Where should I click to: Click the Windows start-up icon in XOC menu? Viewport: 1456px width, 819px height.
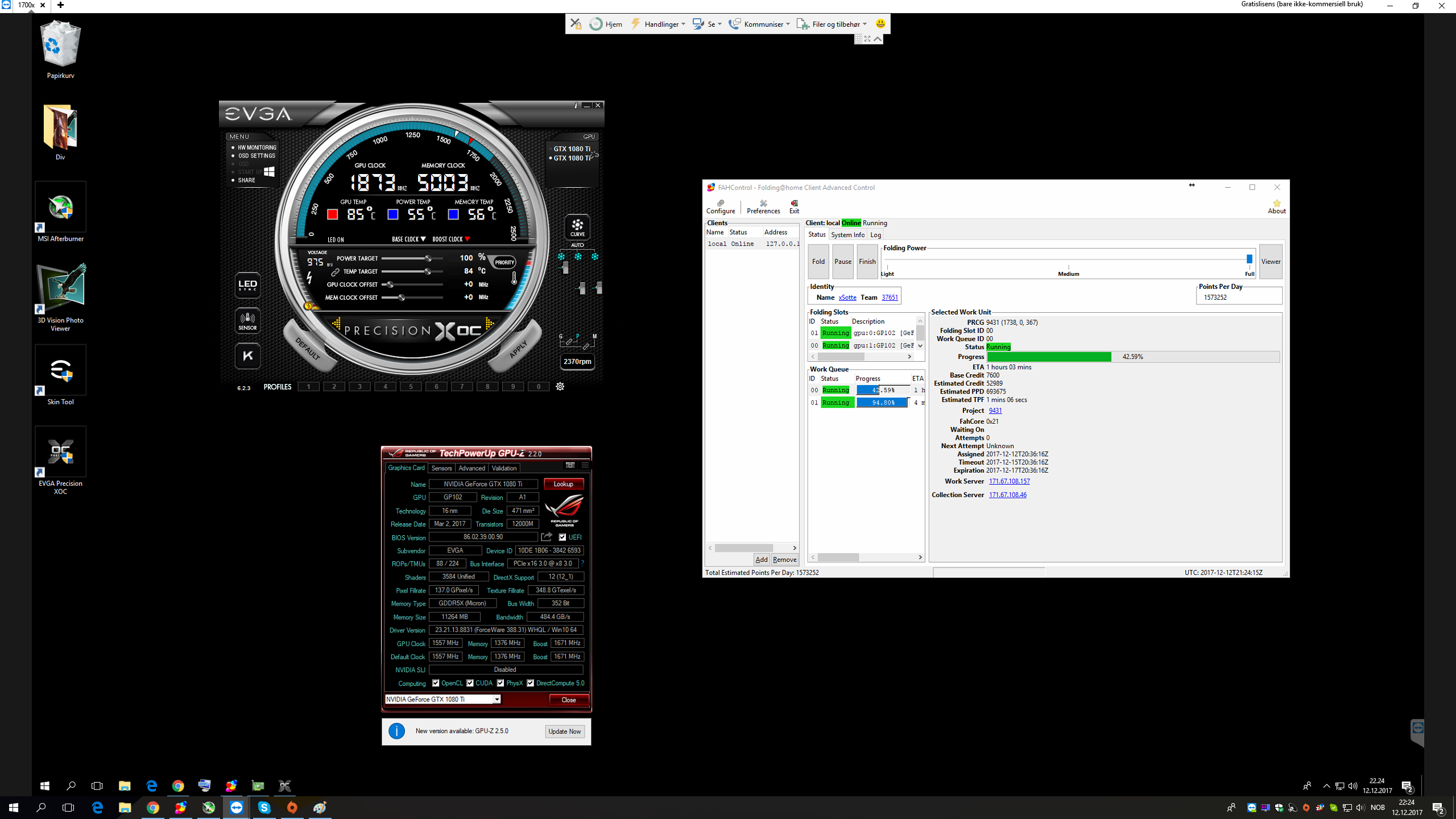click(x=269, y=171)
